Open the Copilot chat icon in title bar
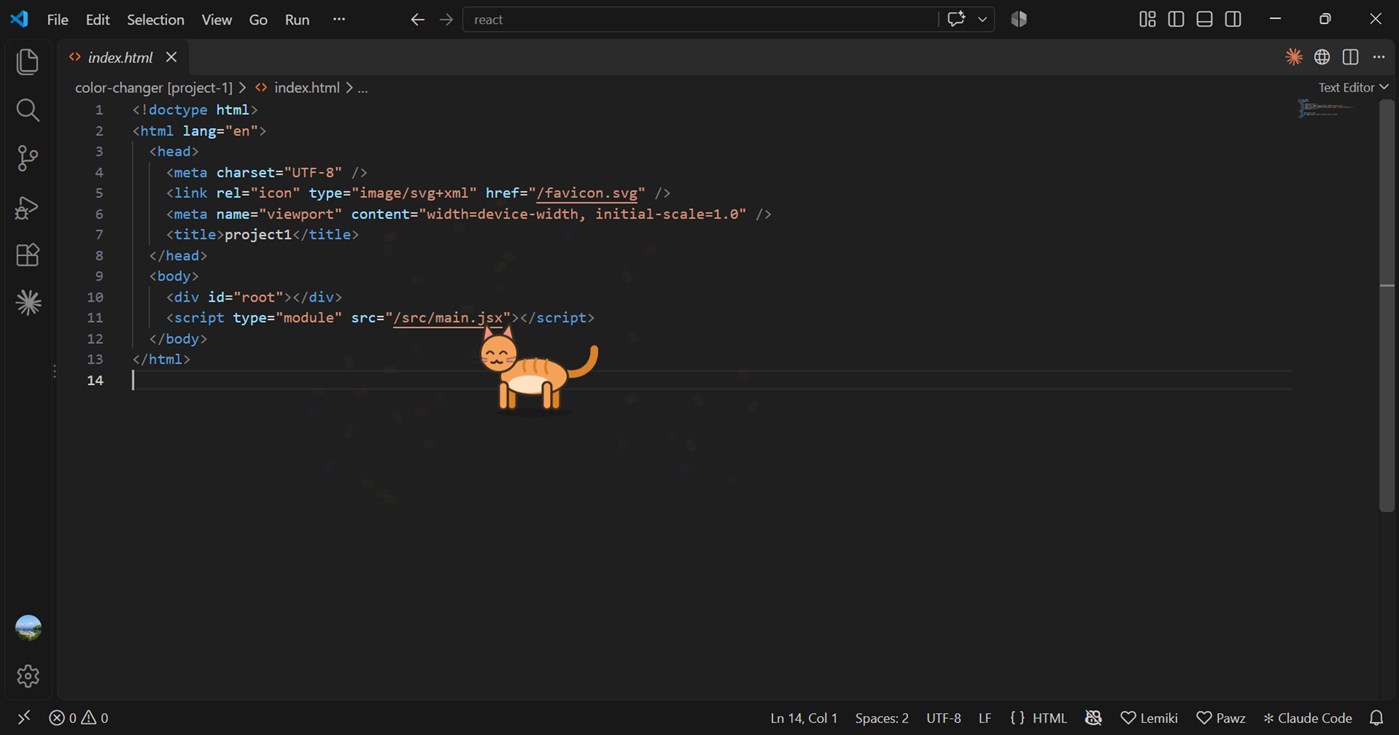Screen dimensions: 1399x735 pyautogui.click(x=956, y=19)
